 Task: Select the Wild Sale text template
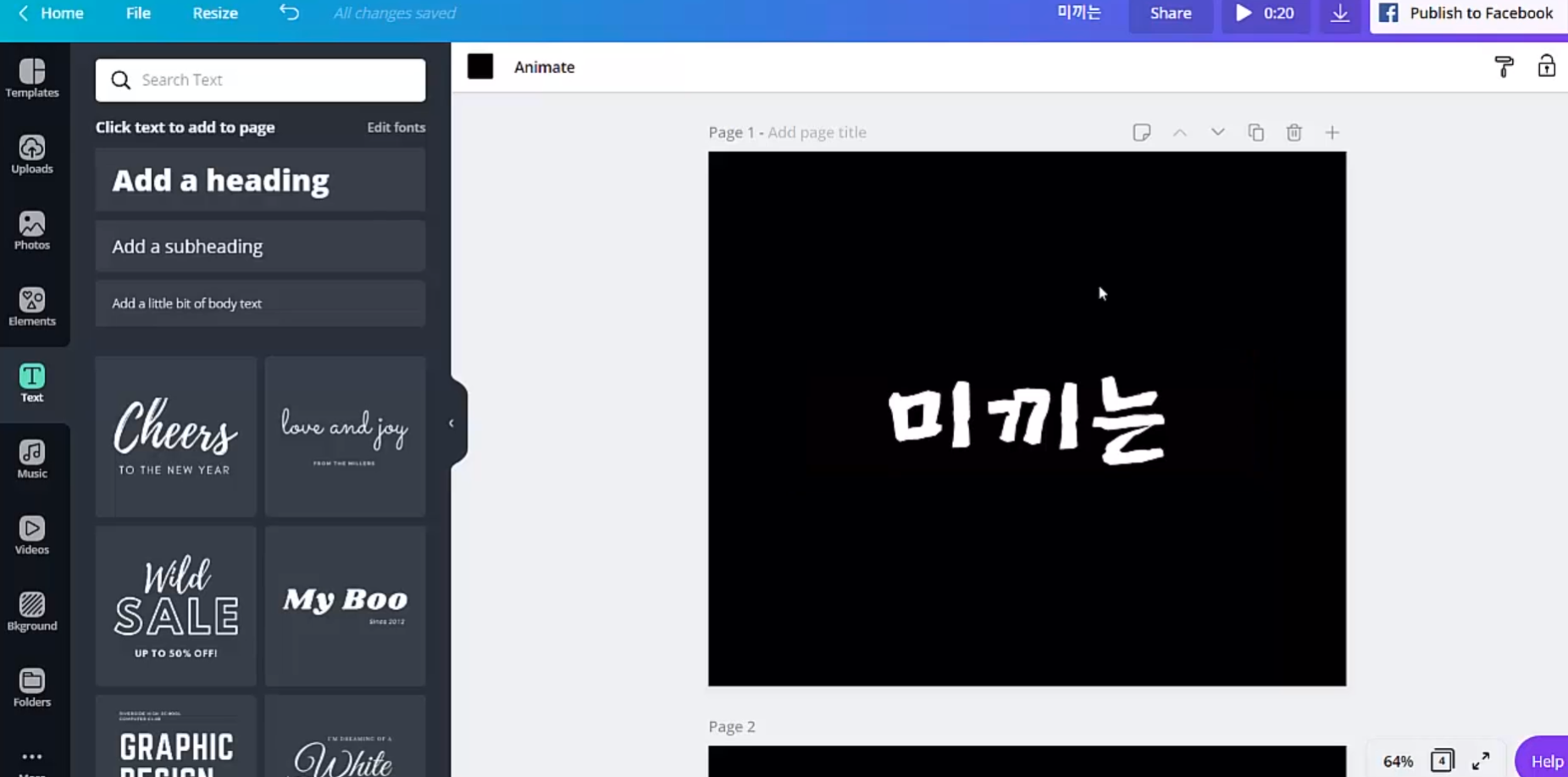(175, 606)
